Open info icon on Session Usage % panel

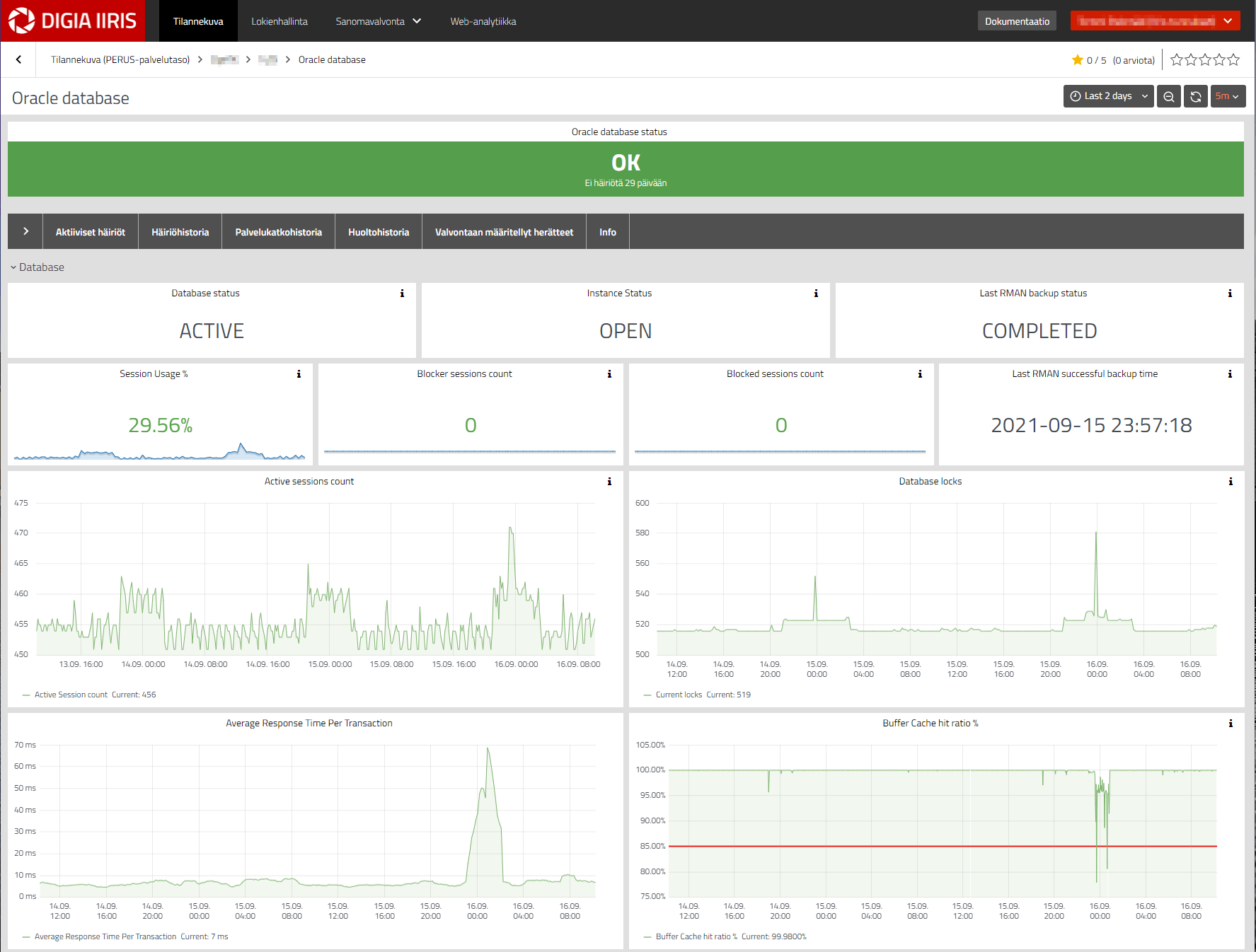pos(299,374)
